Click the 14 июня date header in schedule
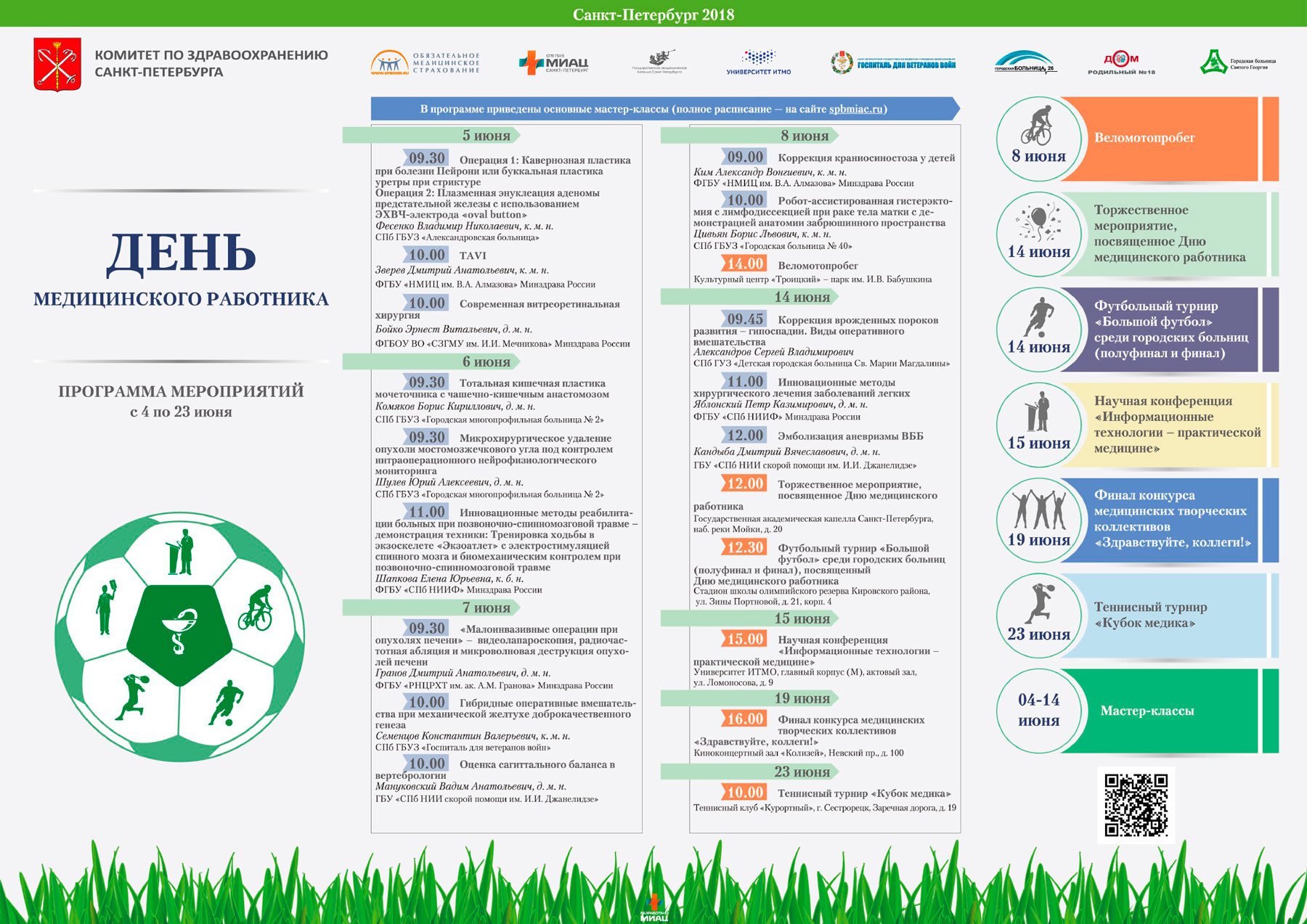Screen dimensions: 1307x924 (802, 297)
